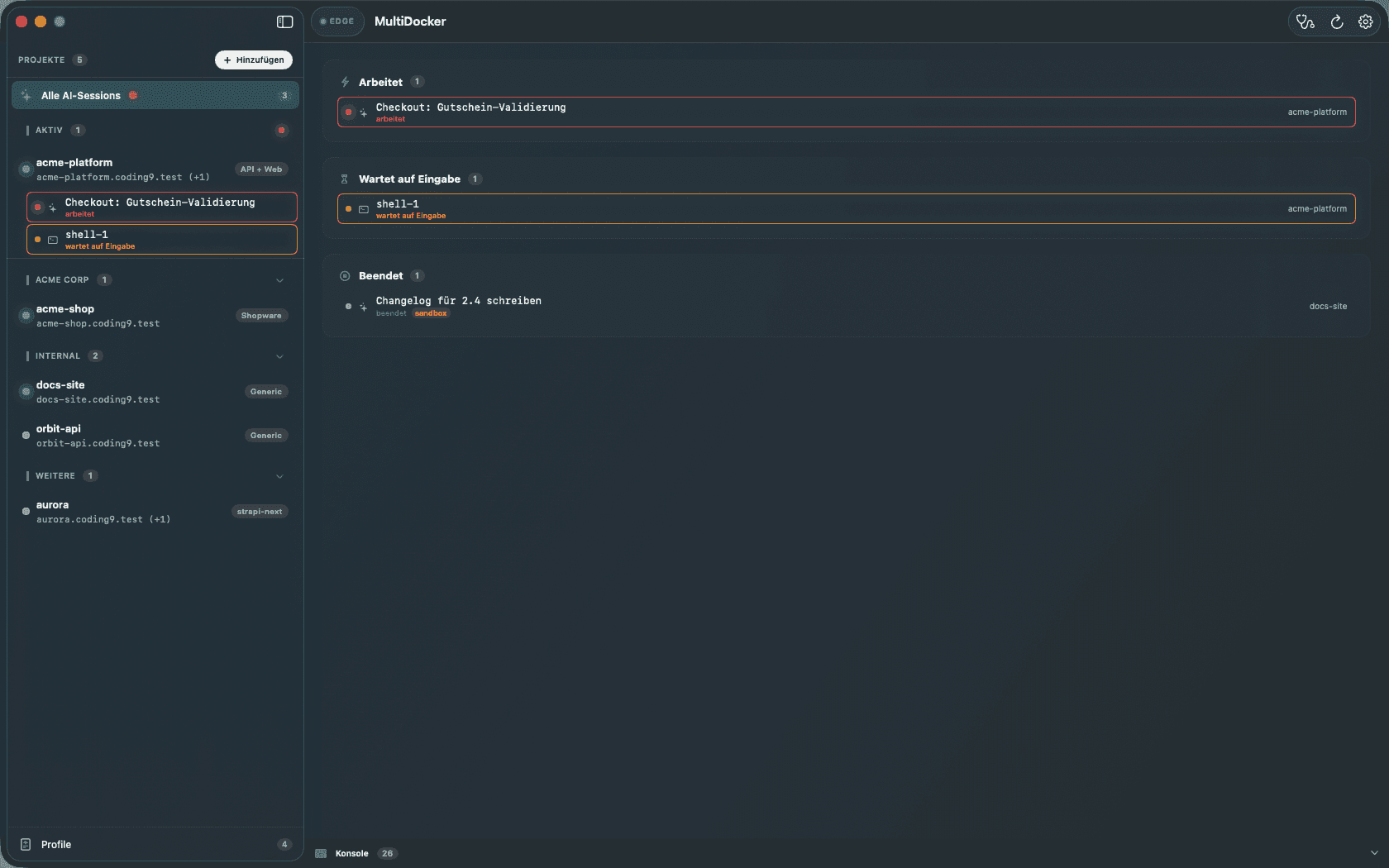This screenshot has width=1389, height=868.
Task: Click docs-site label on Changelog row
Action: [1328, 306]
